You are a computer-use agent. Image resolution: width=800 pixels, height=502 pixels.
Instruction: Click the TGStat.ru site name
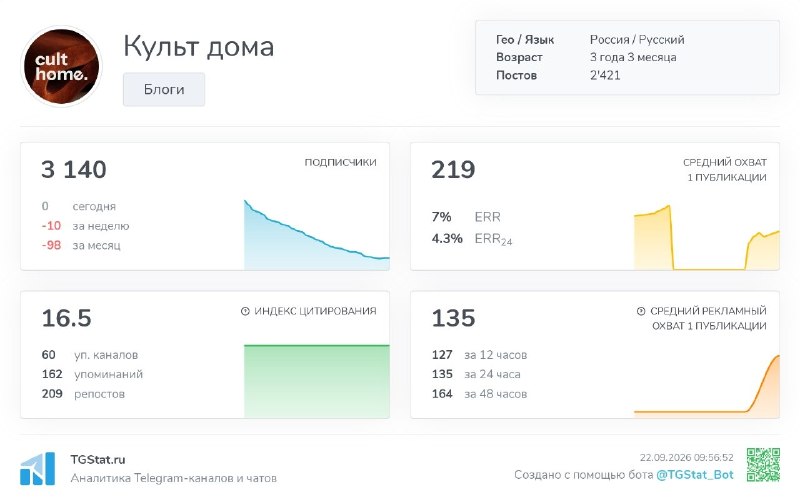[x=97, y=459]
